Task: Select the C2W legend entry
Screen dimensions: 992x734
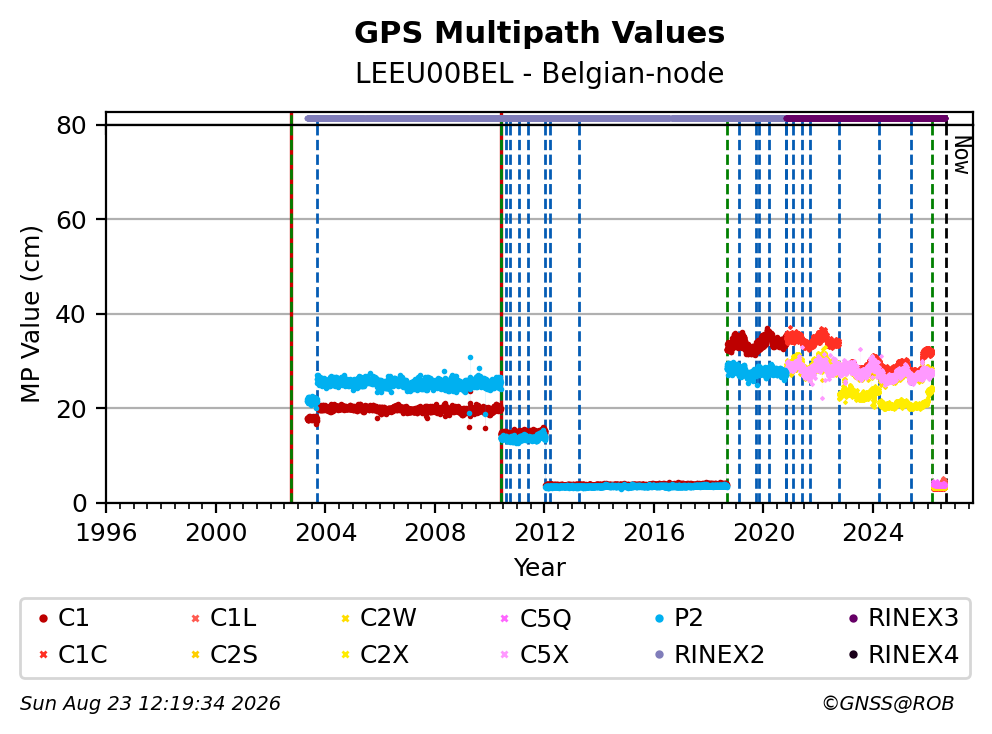Action: click(x=378, y=618)
